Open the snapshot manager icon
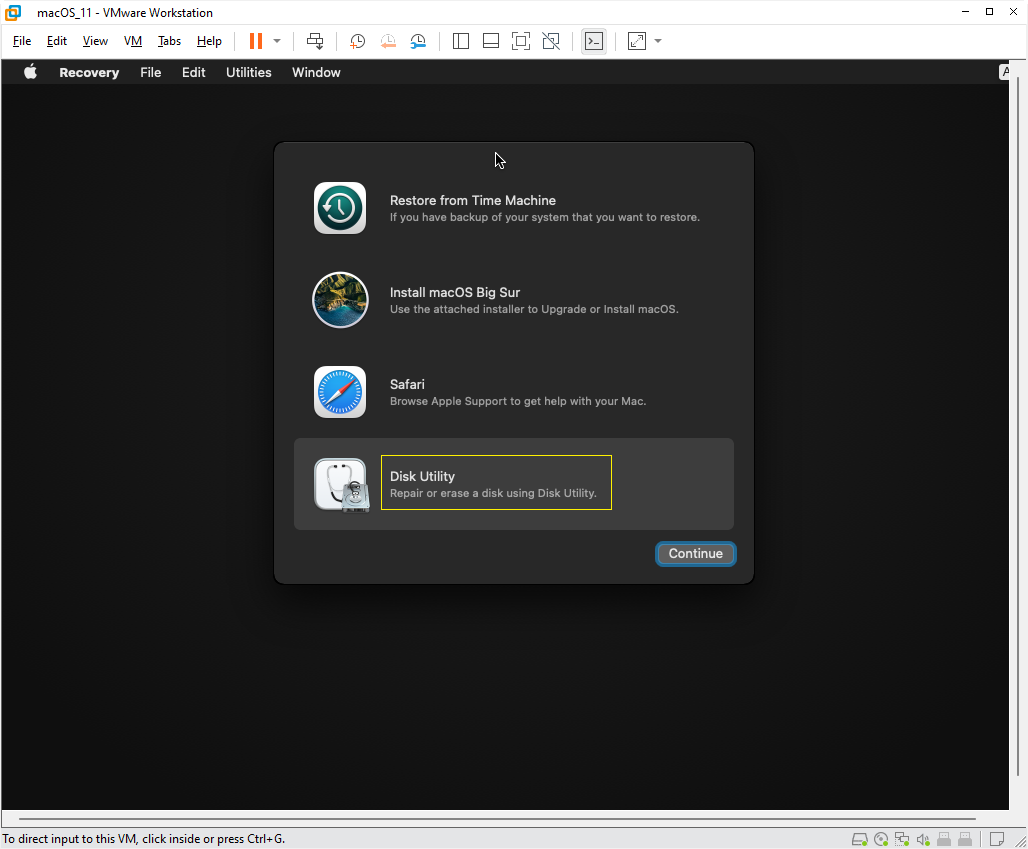The height and width of the screenshot is (849, 1028). 418,41
